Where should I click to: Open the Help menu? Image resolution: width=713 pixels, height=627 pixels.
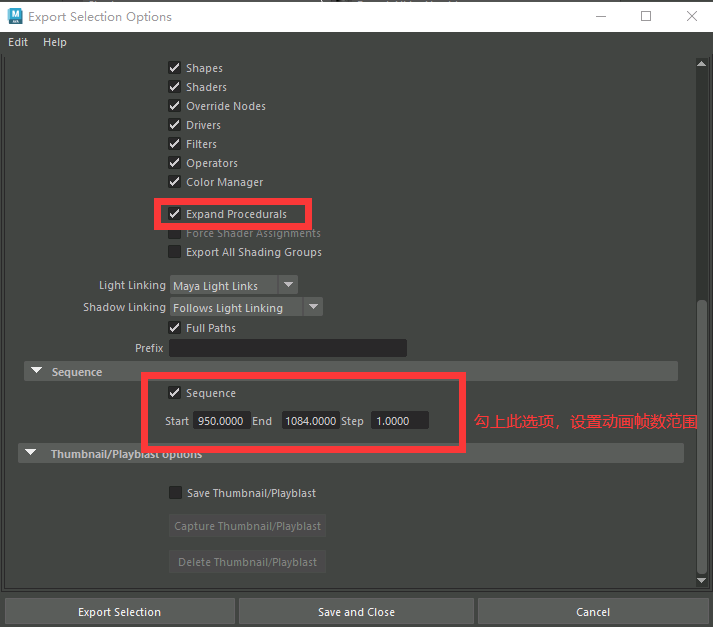[55, 42]
